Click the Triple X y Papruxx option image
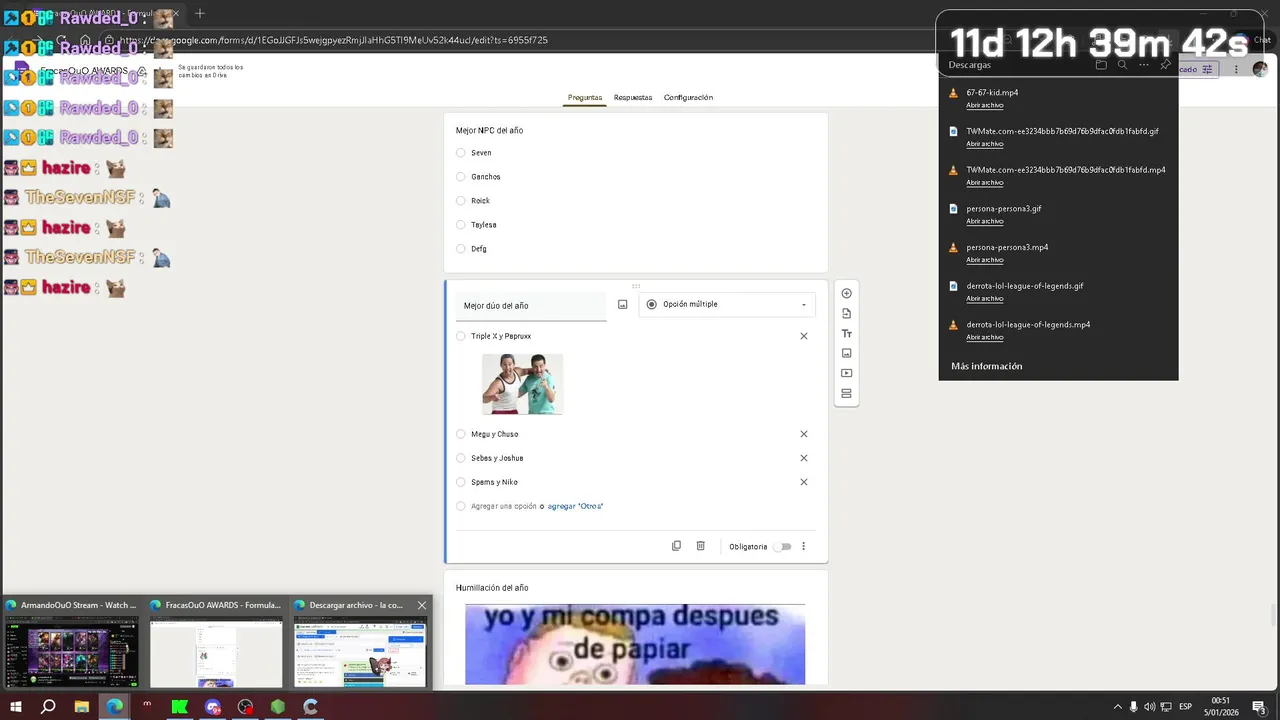This screenshot has height=720, width=1280. 522,384
